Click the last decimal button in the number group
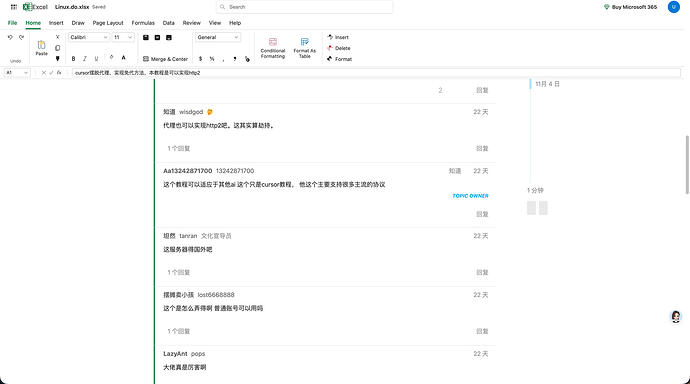690x384 pixels. 247,59
